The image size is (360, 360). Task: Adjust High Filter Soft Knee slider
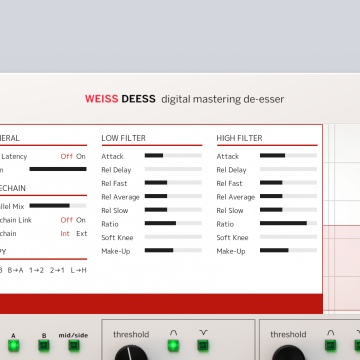point(288,237)
